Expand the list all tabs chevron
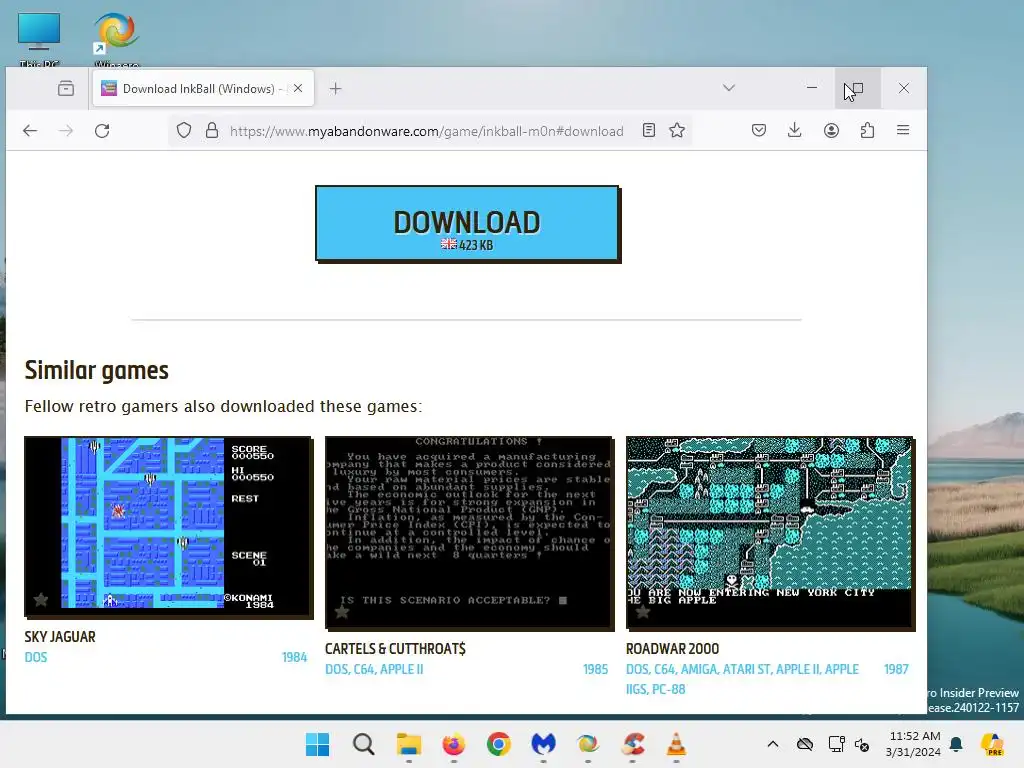This screenshot has height=768, width=1024. coord(729,88)
